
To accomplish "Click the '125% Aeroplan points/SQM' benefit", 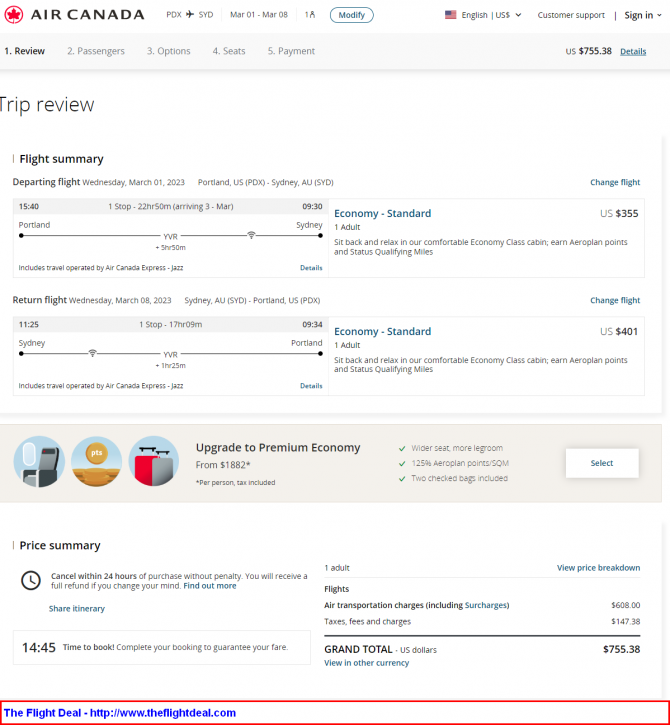I will point(460,463).
